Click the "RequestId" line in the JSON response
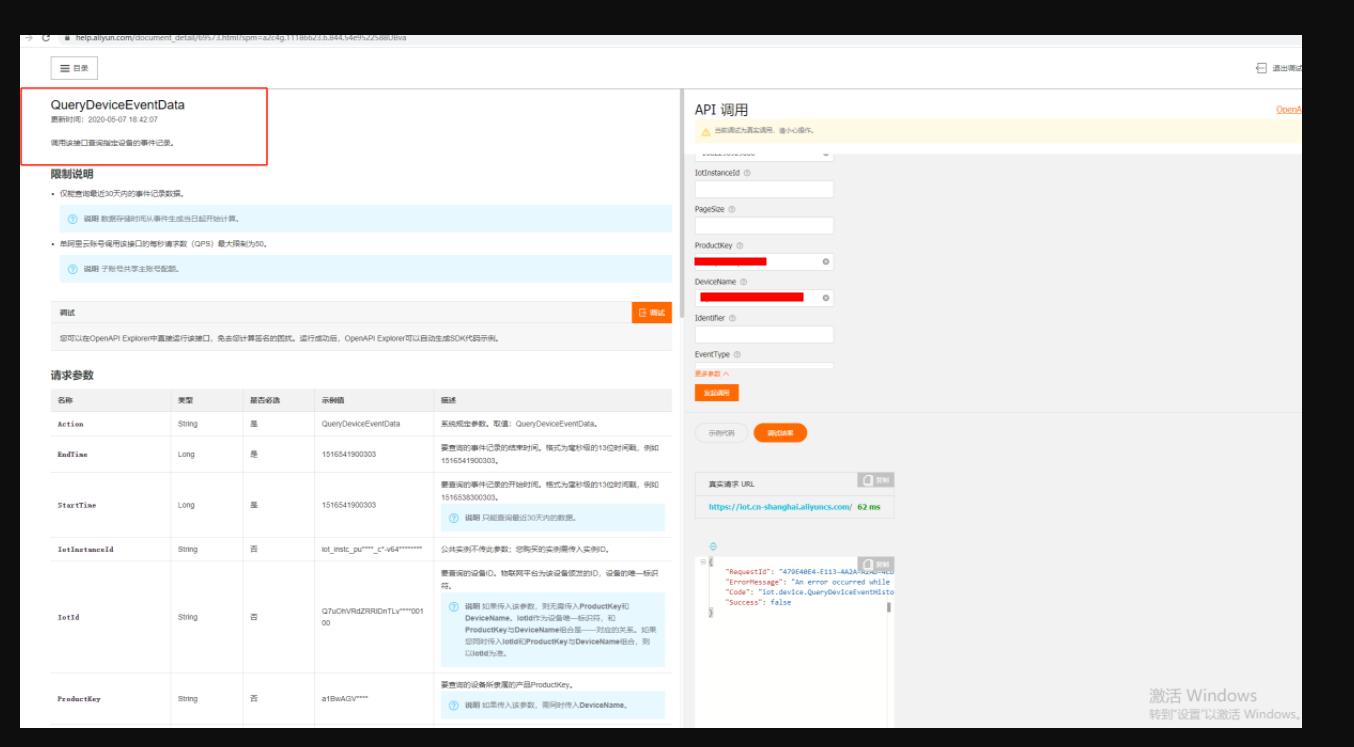 point(808,571)
